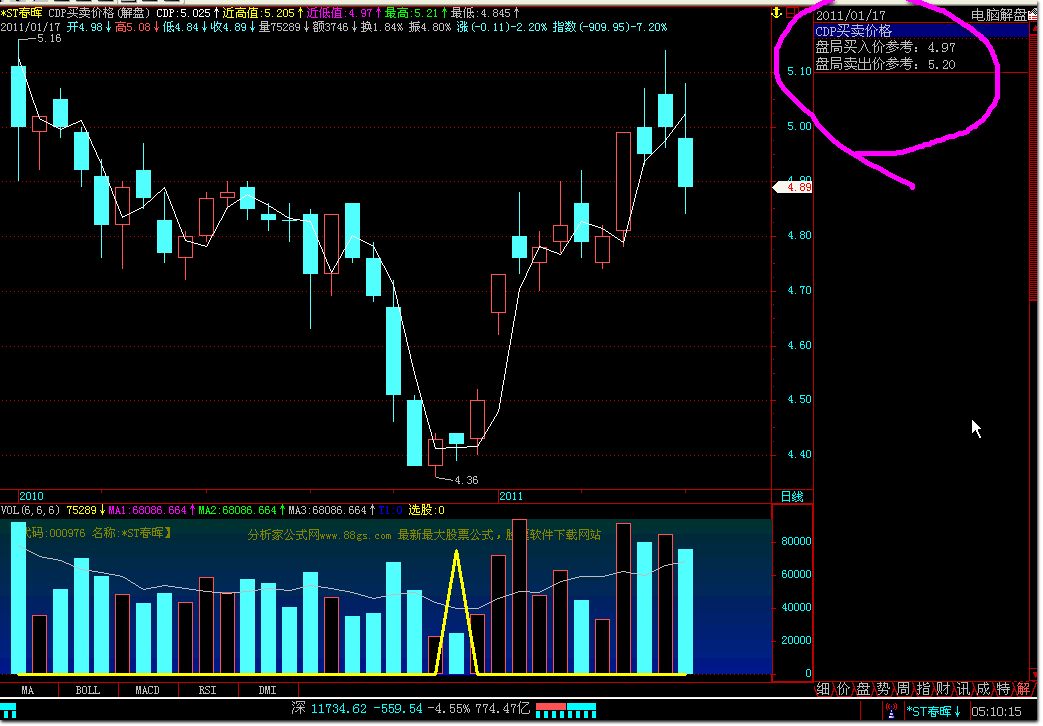Viewport: 1043px width, 726px height.
Task: Click the 涨(-0.11)-2.20% change value
Action: pyautogui.click(x=502, y=27)
